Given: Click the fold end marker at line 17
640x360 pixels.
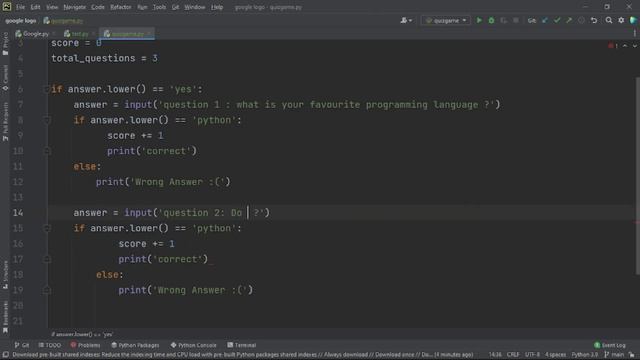Looking at the screenshot, I should [x=46, y=259].
